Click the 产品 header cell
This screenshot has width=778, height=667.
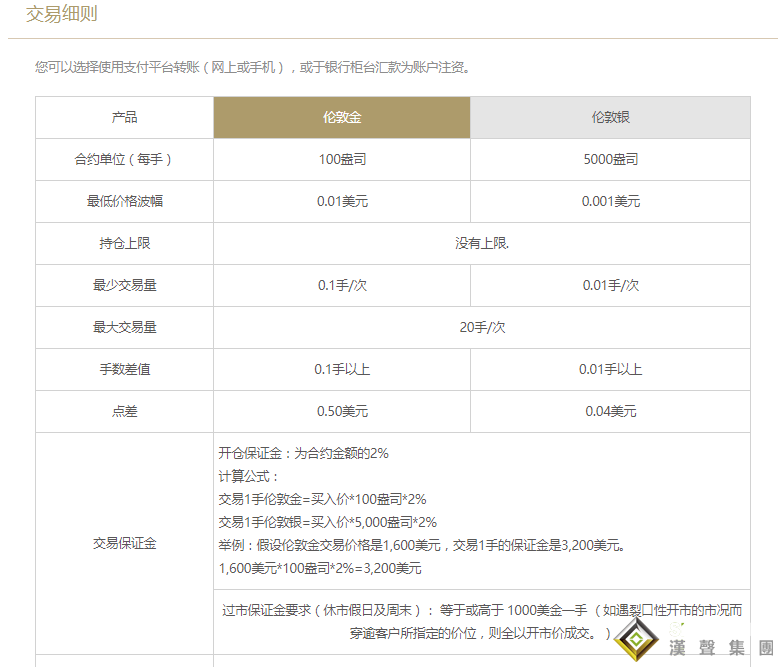(125, 118)
